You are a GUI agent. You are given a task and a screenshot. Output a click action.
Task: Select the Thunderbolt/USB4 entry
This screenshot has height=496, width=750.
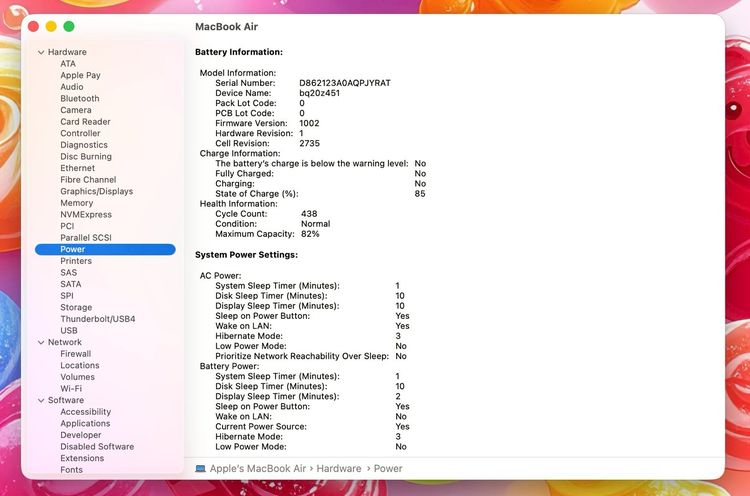tap(98, 319)
